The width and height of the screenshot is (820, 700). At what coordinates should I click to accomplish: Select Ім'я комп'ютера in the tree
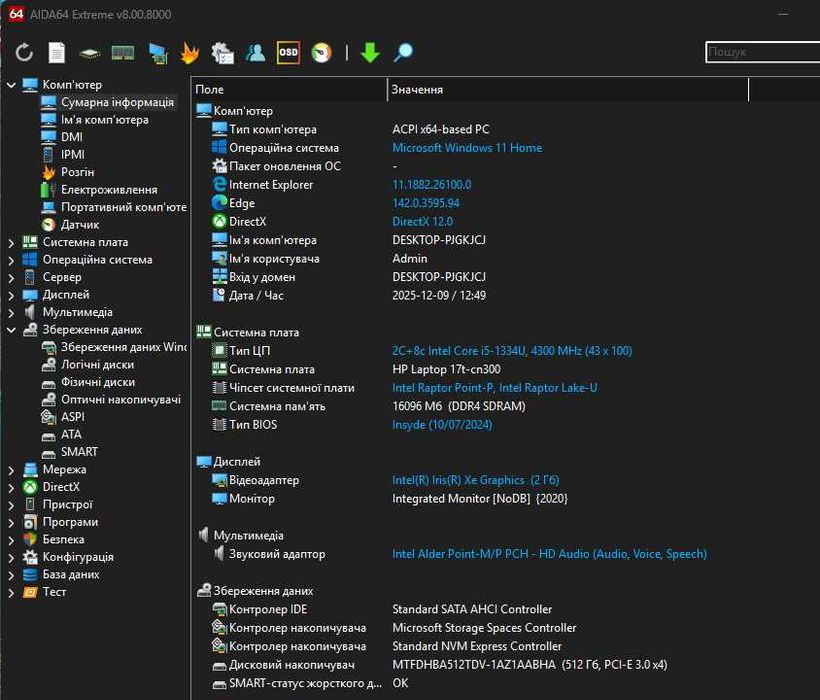105,120
